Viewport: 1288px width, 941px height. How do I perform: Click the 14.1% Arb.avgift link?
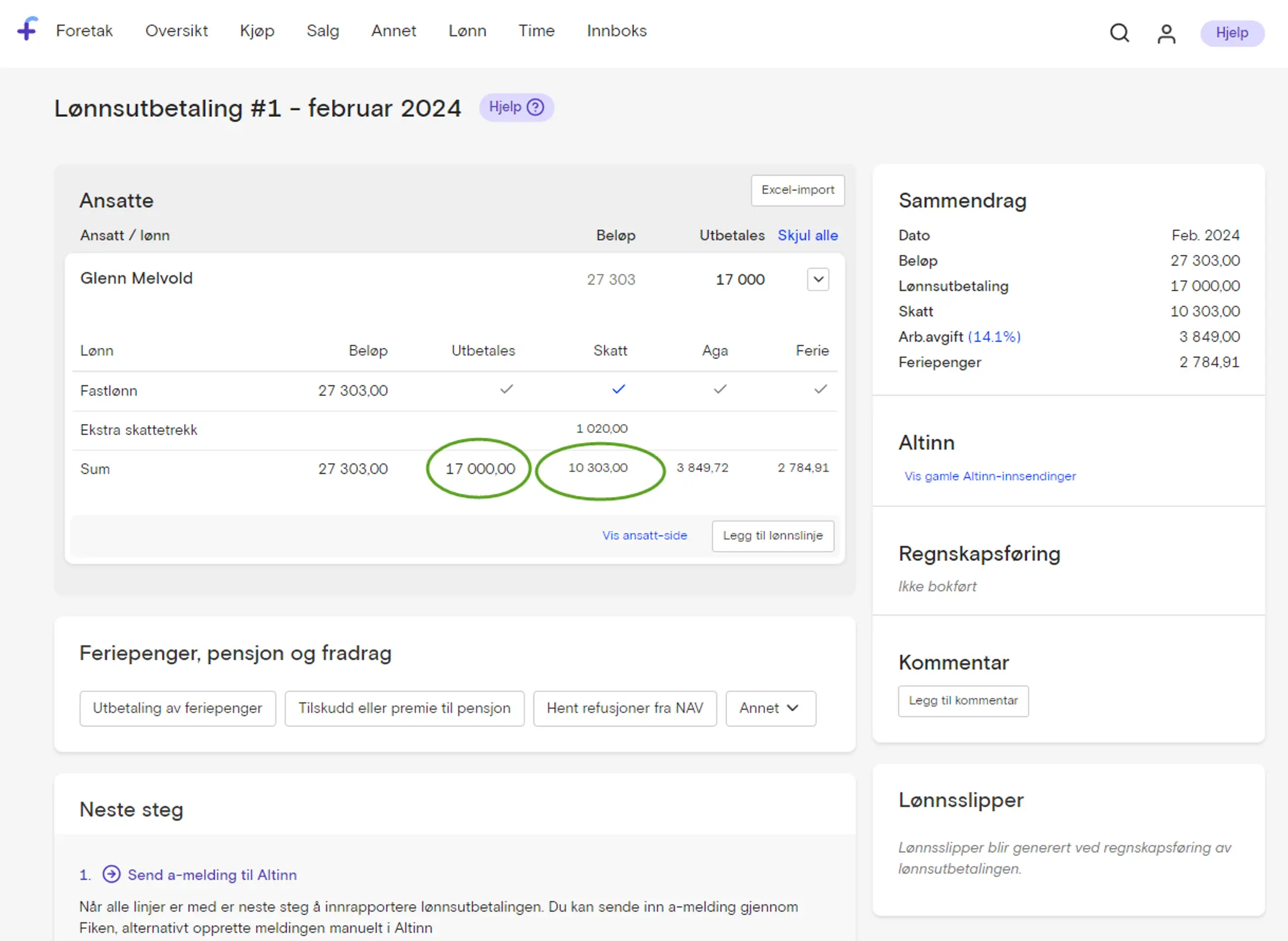994,337
